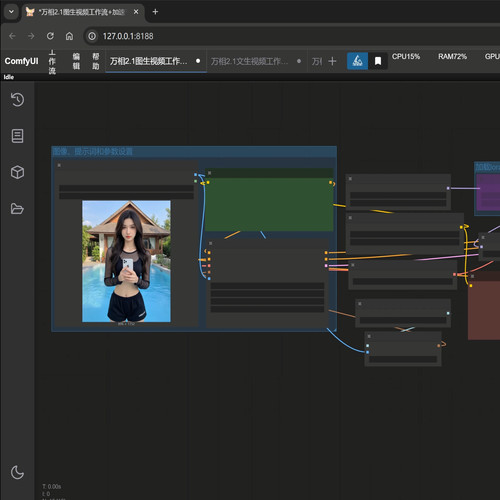Close the 万相2.1图生视频工作流 browser tab
Screen dimensions: 500x500
[136, 12]
